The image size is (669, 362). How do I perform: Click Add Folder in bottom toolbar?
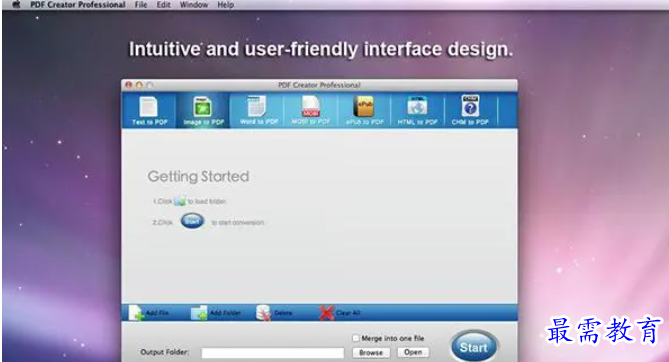(215, 313)
